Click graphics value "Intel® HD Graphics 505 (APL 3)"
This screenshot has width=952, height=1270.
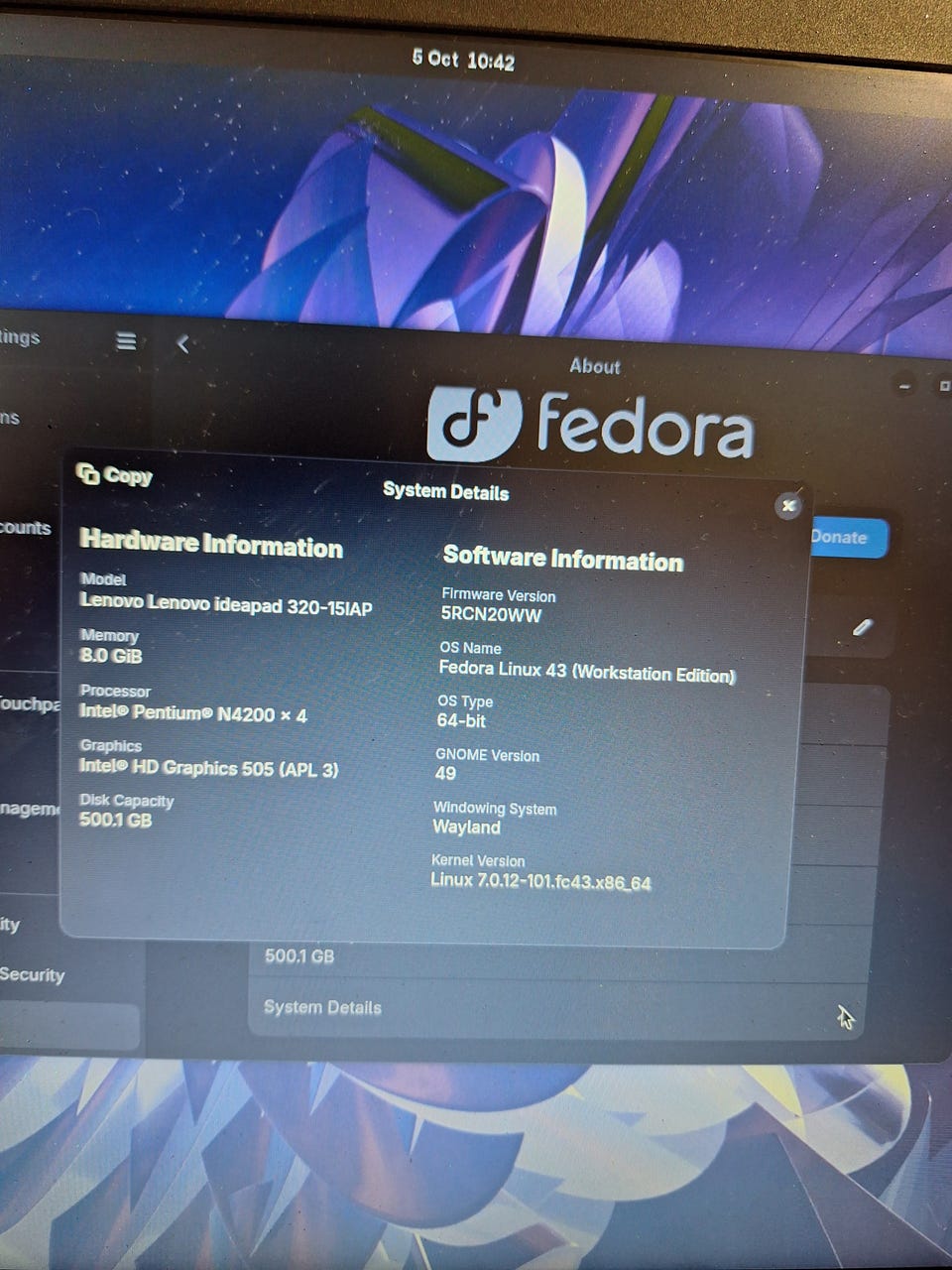point(209,767)
